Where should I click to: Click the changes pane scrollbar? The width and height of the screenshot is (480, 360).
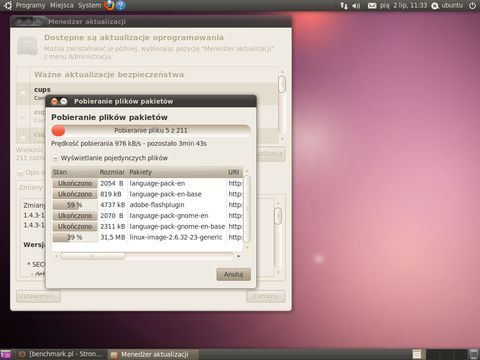point(278,215)
